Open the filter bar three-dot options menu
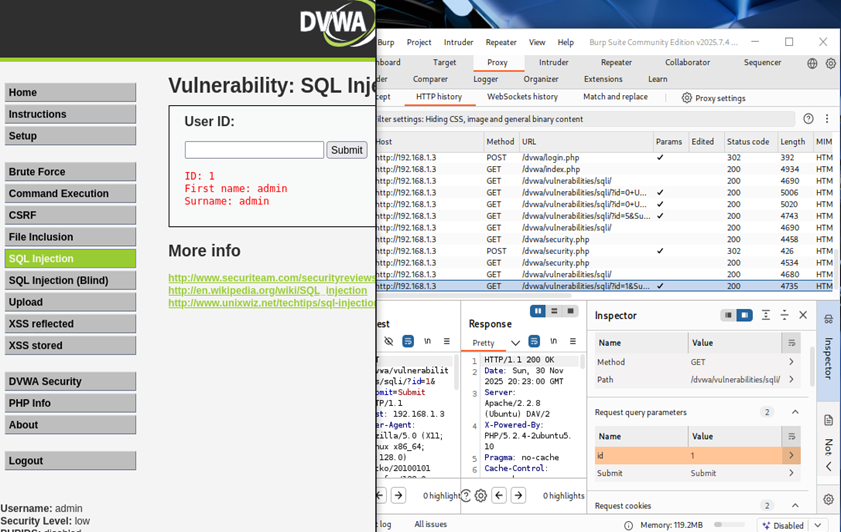The image size is (841, 532). click(827, 119)
